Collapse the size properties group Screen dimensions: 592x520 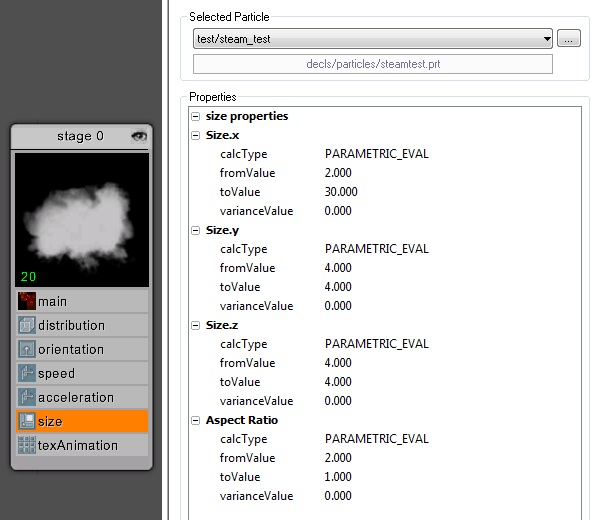point(195,116)
